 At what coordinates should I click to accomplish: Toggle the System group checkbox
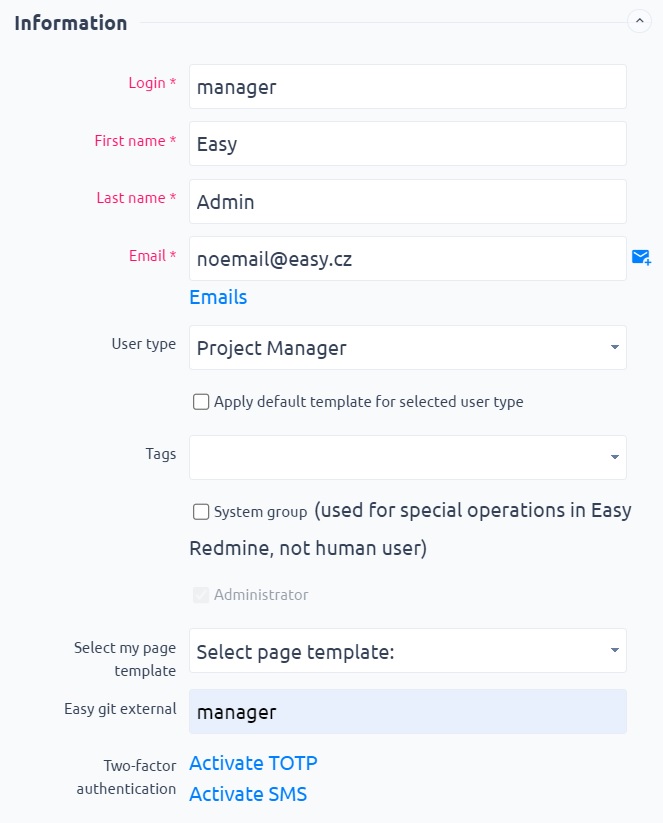coord(201,511)
